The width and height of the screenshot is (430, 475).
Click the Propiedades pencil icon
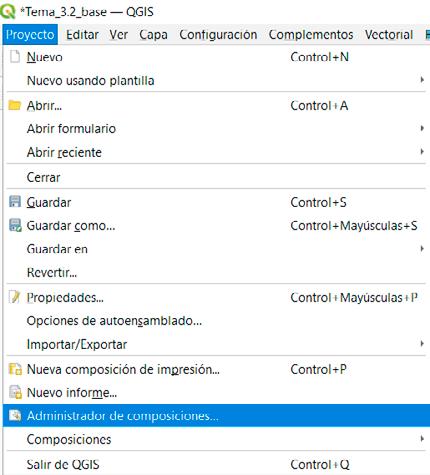15,297
